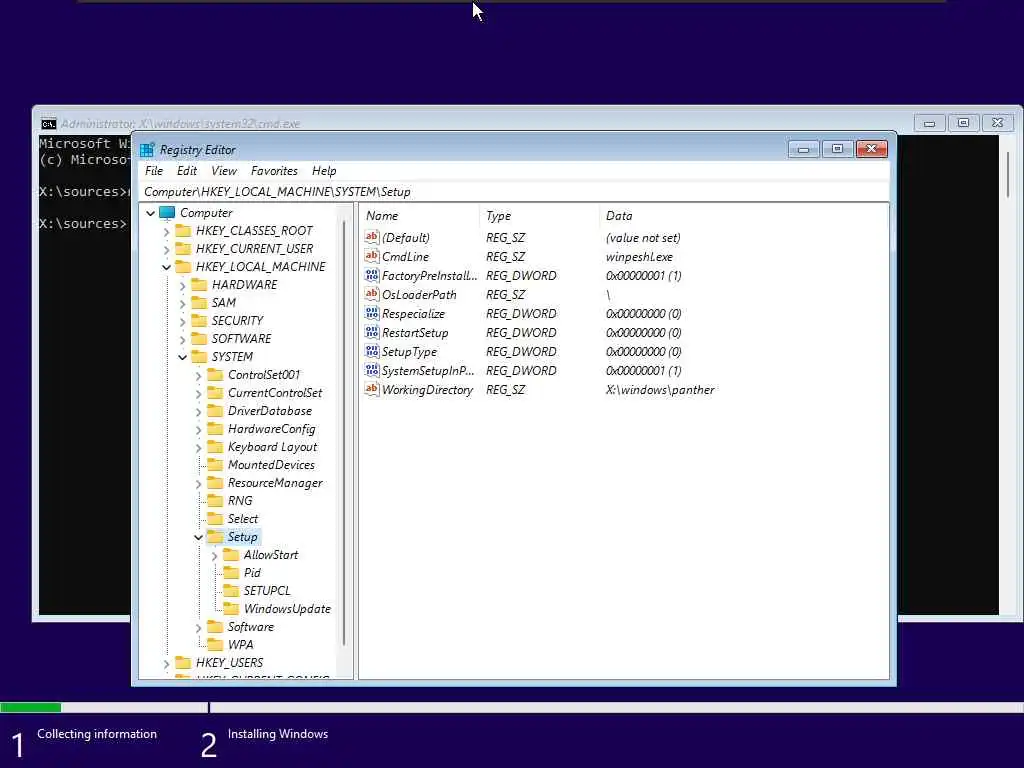Select the Software key under SYSTEM

point(251,627)
